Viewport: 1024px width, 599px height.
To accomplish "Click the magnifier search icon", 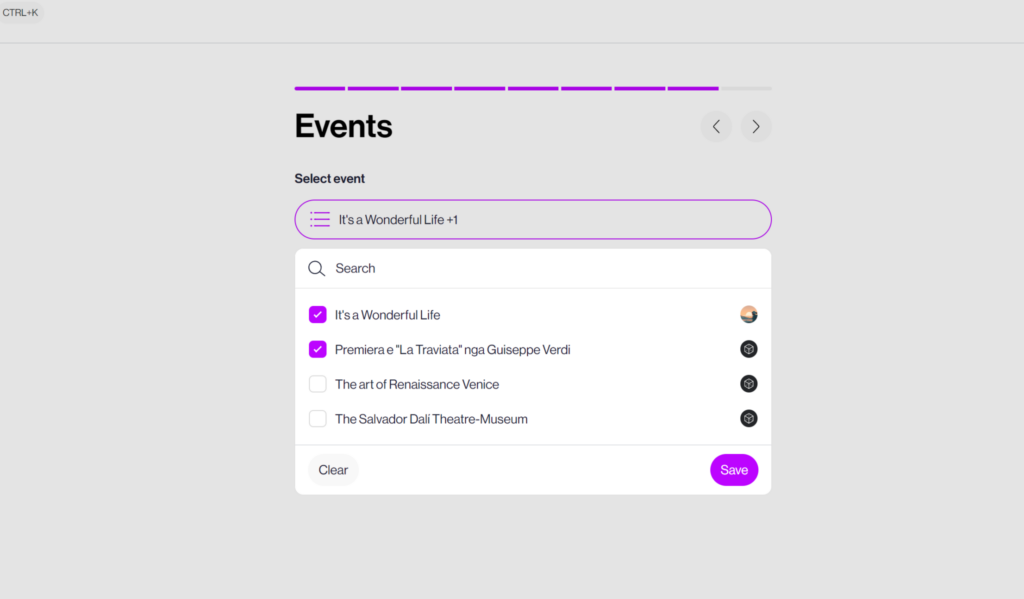I will click(x=317, y=268).
